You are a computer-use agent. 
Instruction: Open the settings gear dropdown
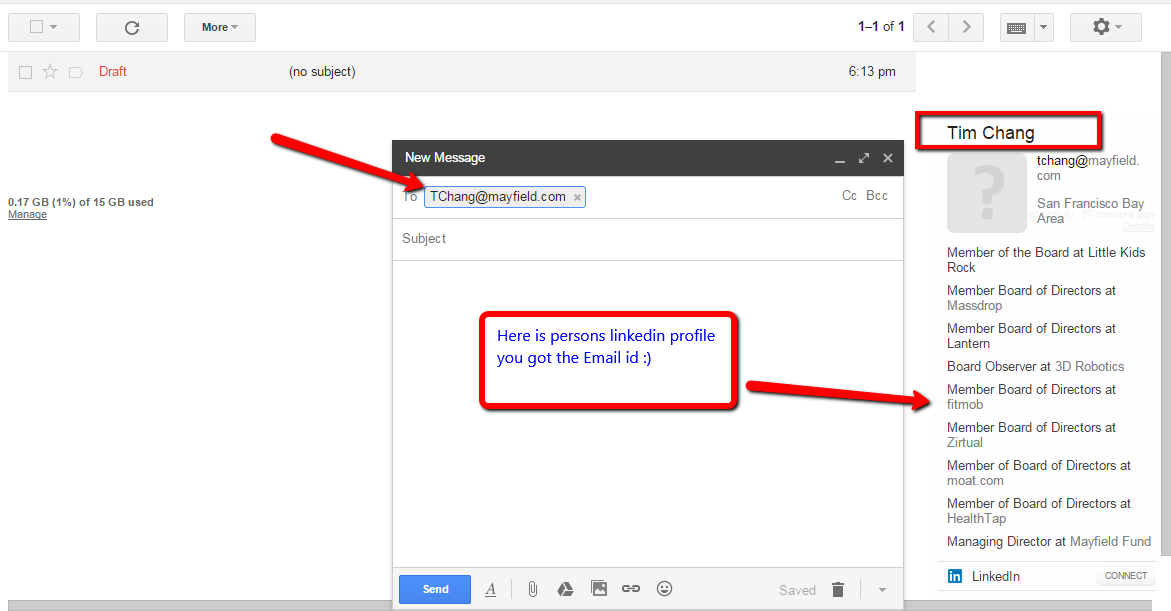pos(1105,27)
